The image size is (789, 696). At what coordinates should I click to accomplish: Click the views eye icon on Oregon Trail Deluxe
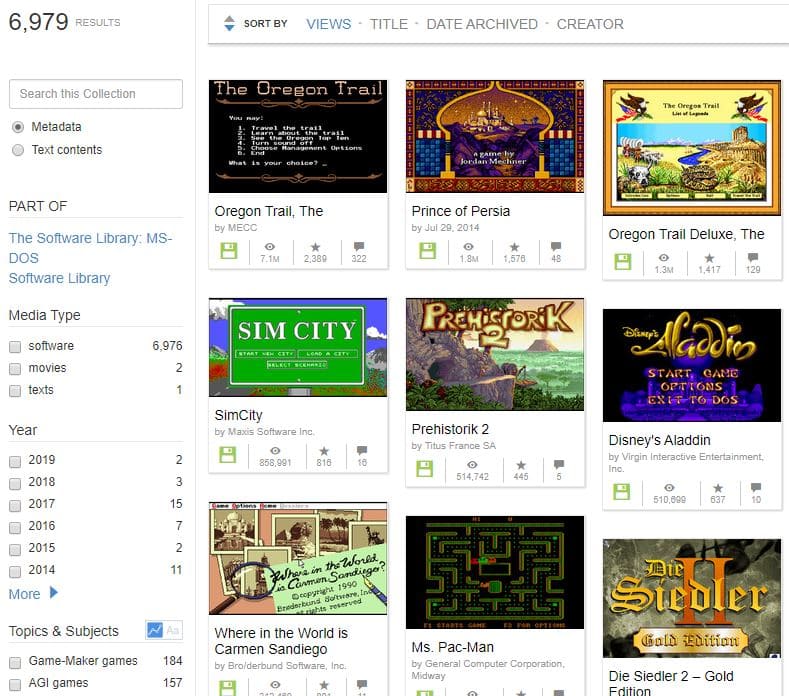664,258
